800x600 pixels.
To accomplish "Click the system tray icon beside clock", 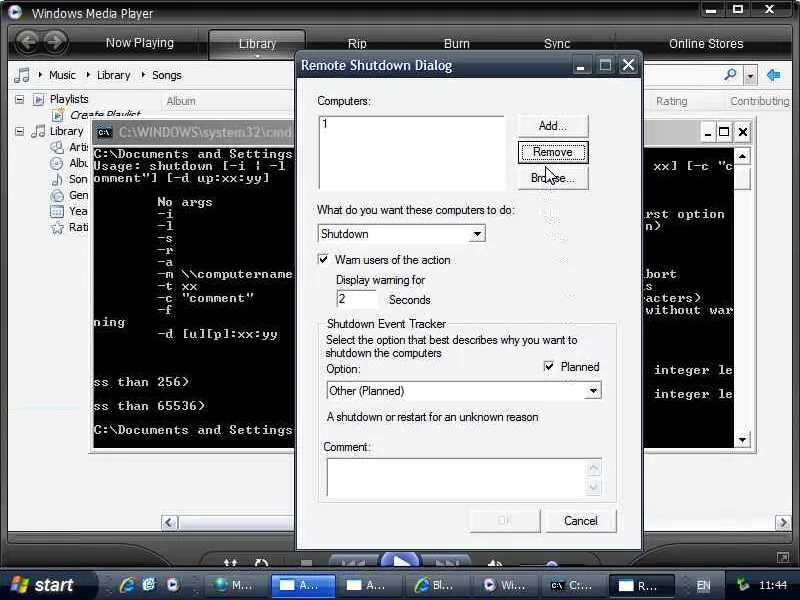I will point(743,585).
